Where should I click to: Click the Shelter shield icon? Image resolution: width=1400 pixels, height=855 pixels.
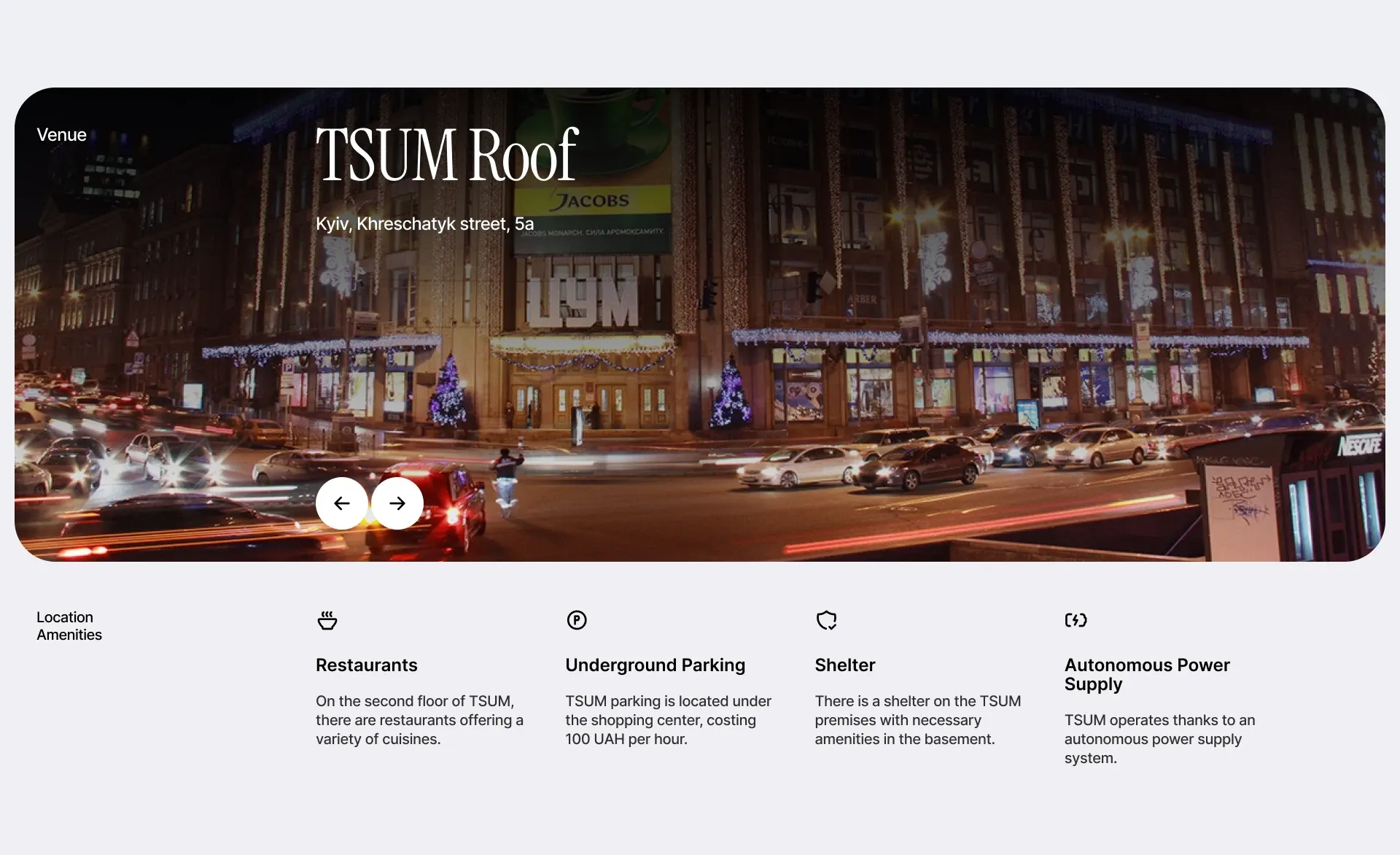pyautogui.click(x=826, y=620)
